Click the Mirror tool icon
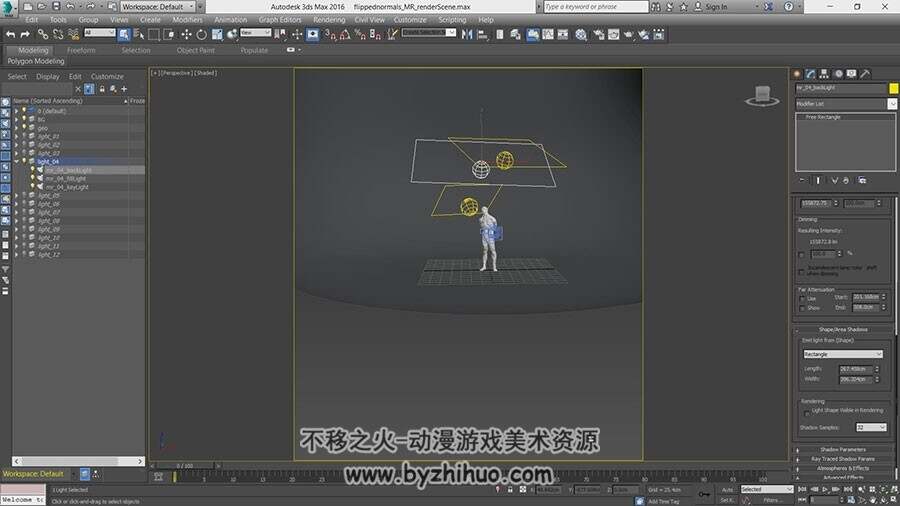The height and width of the screenshot is (506, 900). coord(467,35)
